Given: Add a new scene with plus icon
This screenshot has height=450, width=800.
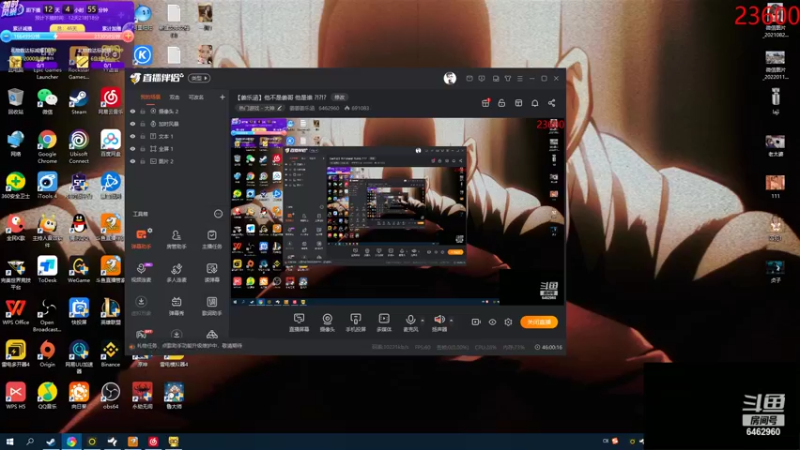Looking at the screenshot, I should point(222,97).
